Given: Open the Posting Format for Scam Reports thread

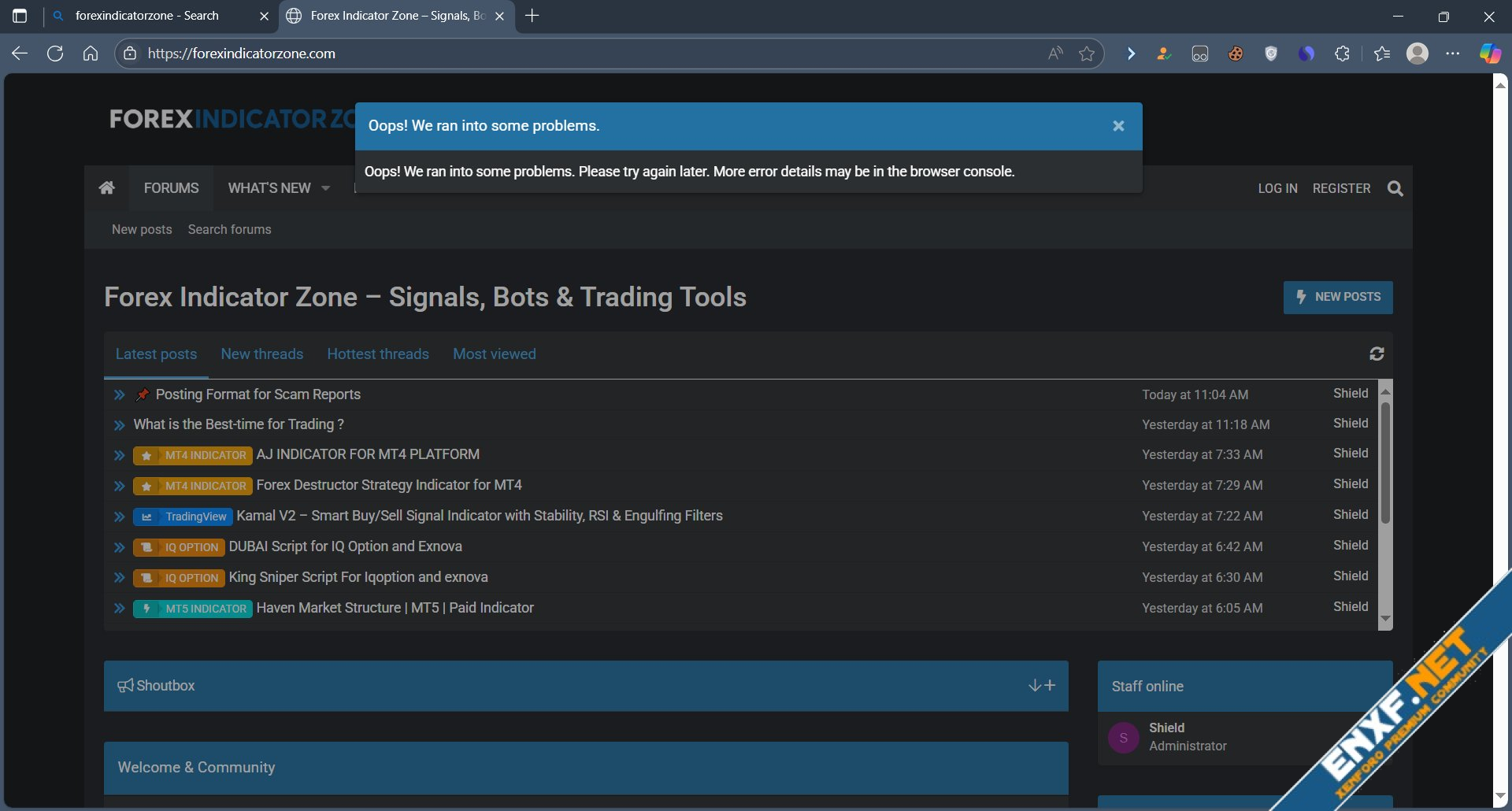Looking at the screenshot, I should [258, 394].
